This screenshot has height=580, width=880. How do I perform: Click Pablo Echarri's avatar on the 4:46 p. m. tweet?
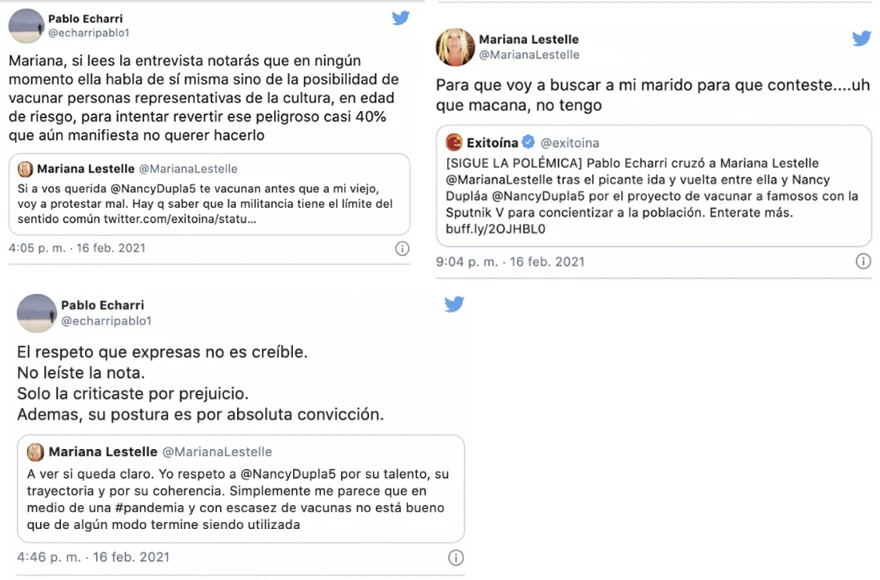(x=37, y=313)
